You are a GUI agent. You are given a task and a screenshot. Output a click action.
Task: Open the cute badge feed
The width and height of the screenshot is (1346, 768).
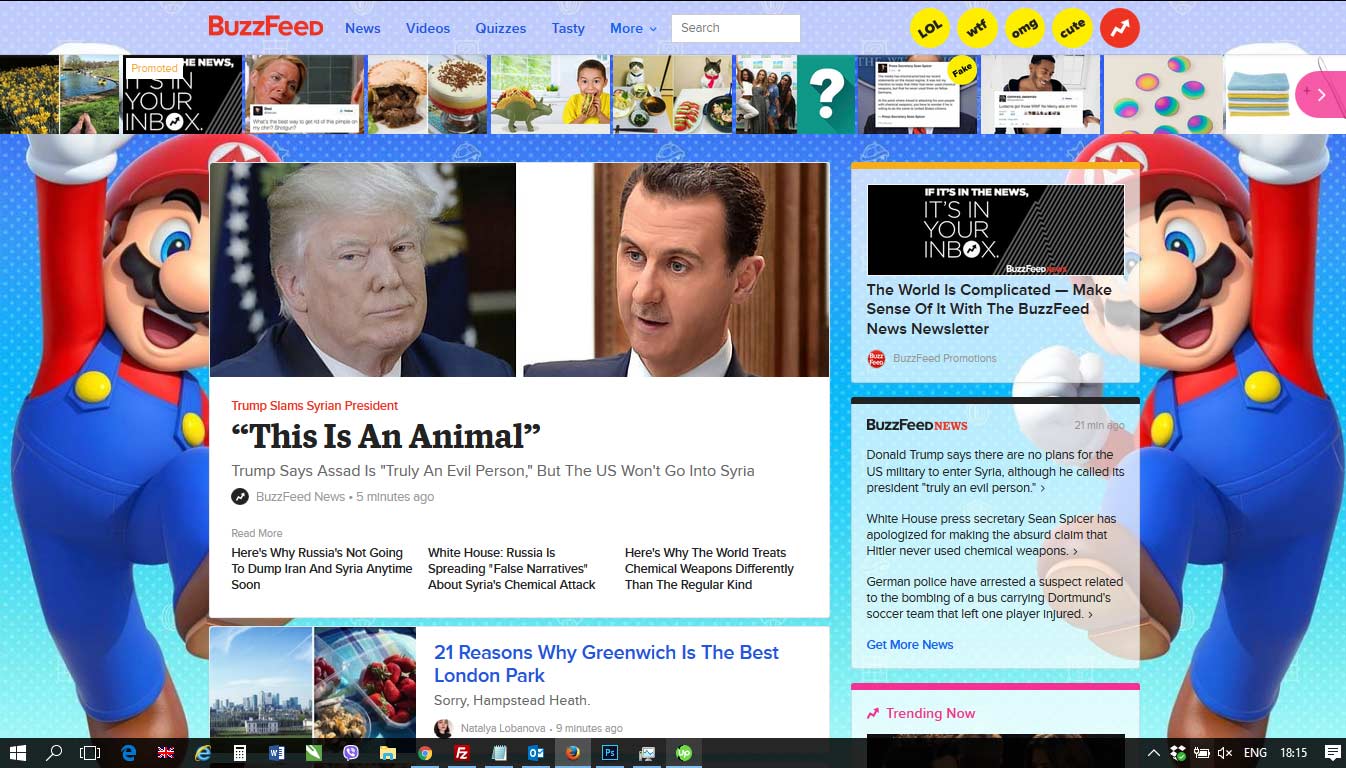tap(1072, 28)
